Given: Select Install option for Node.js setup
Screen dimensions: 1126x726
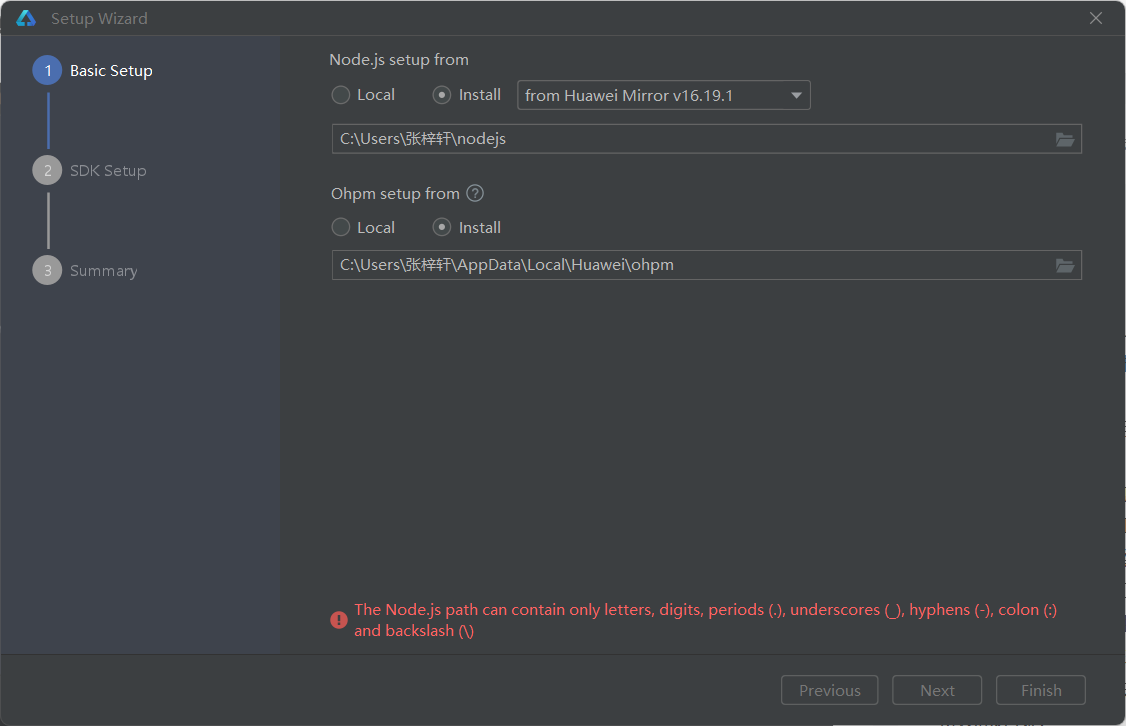Looking at the screenshot, I should [x=467, y=95].
